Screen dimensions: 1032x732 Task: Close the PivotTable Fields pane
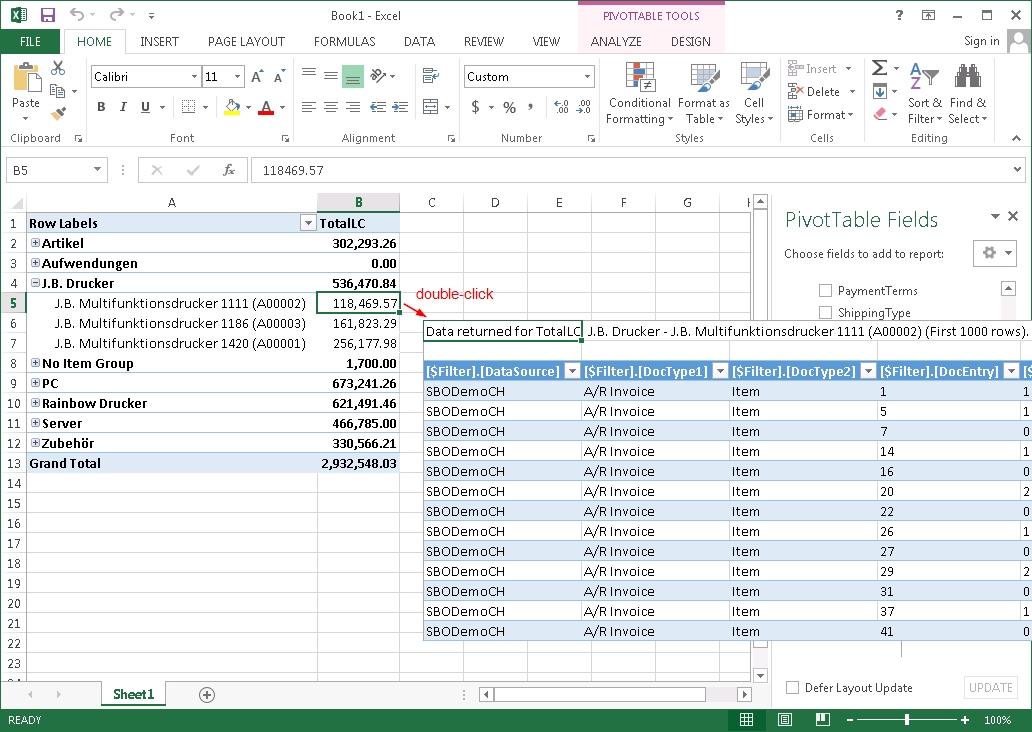click(x=1013, y=216)
